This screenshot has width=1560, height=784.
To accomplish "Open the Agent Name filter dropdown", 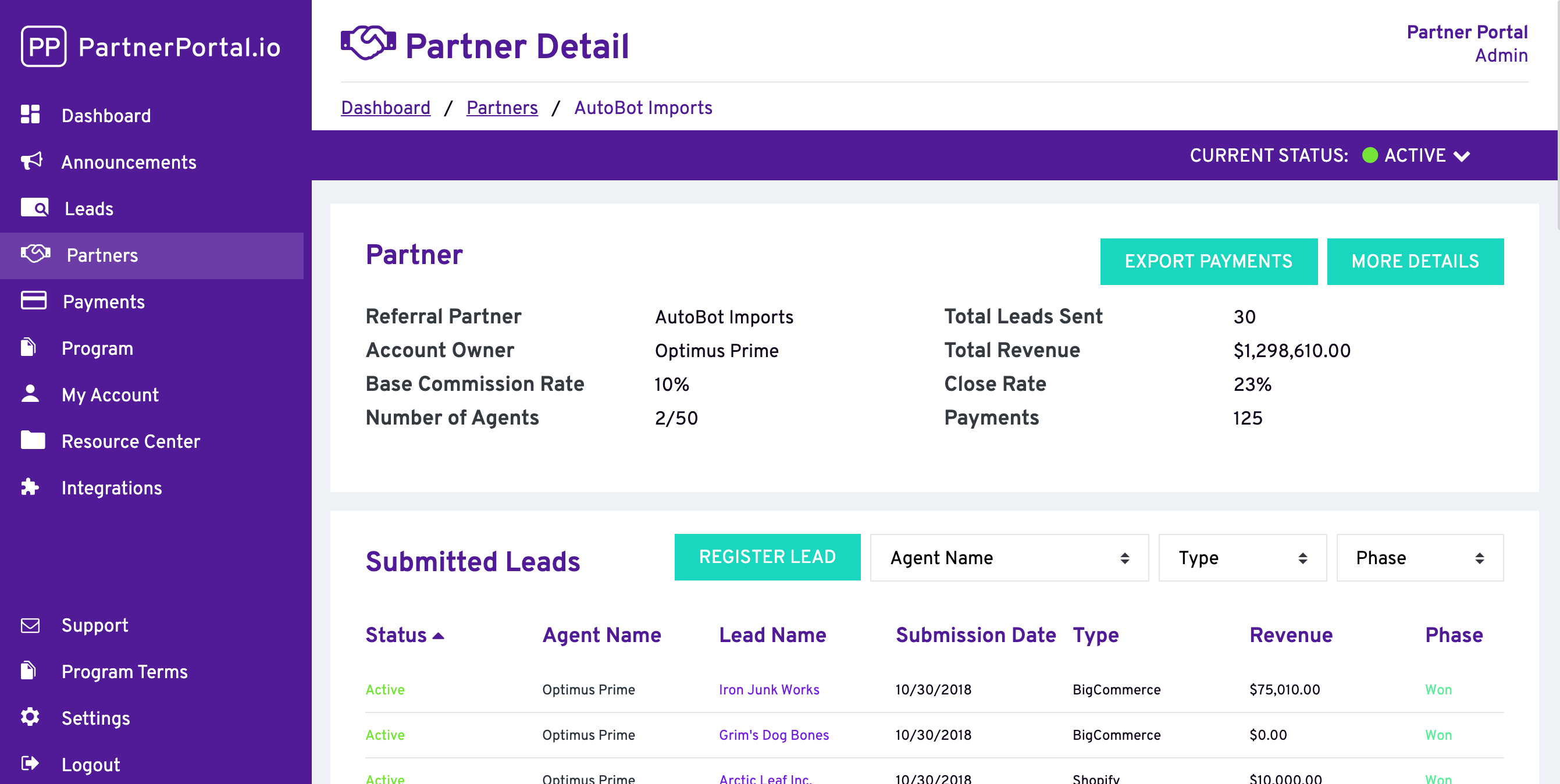I will coord(1007,558).
